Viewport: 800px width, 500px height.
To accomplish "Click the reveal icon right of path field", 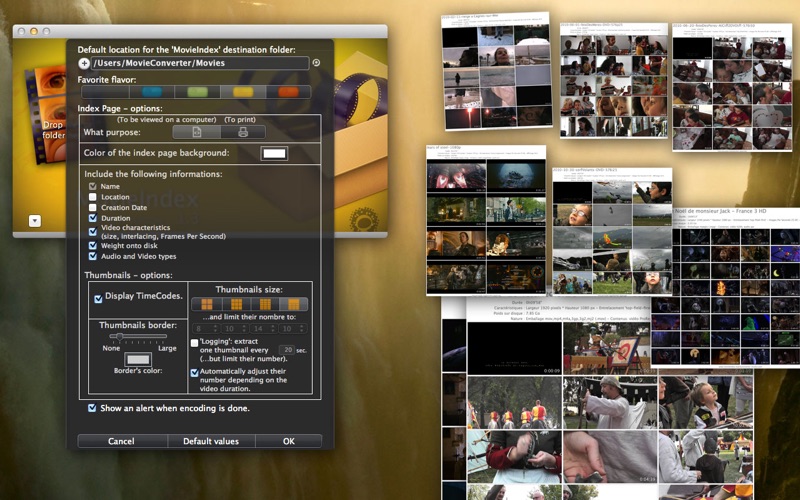I will (x=316, y=63).
